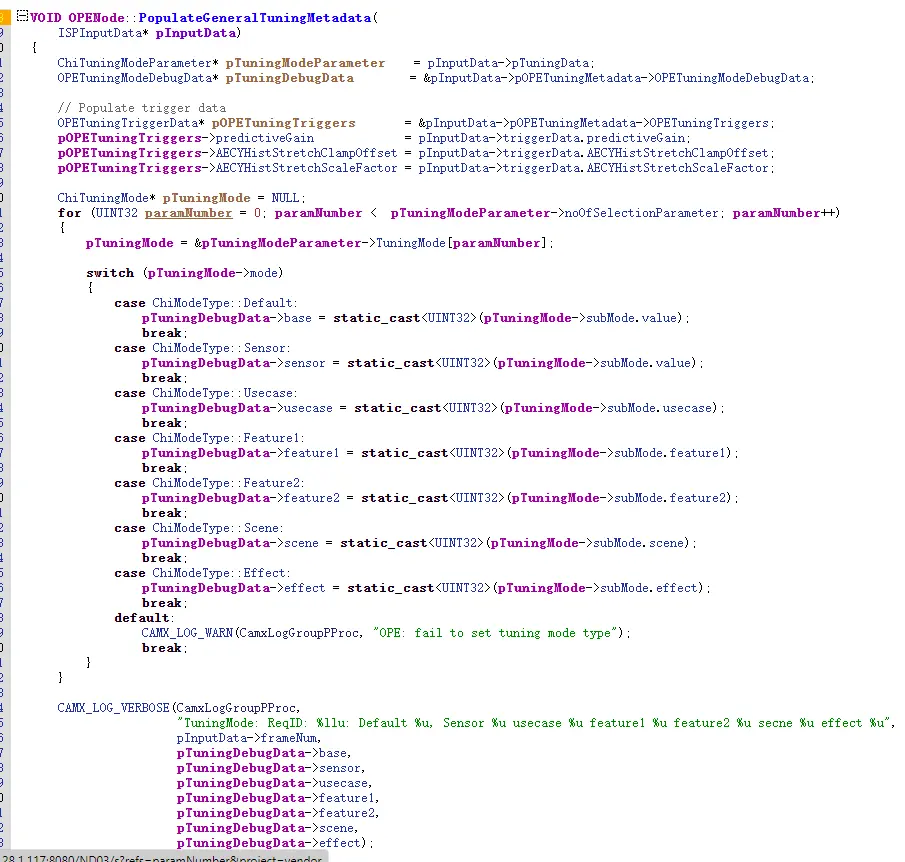Click subMode.feature2 in static_cast expression
The width and height of the screenshot is (905, 862).
pos(670,498)
